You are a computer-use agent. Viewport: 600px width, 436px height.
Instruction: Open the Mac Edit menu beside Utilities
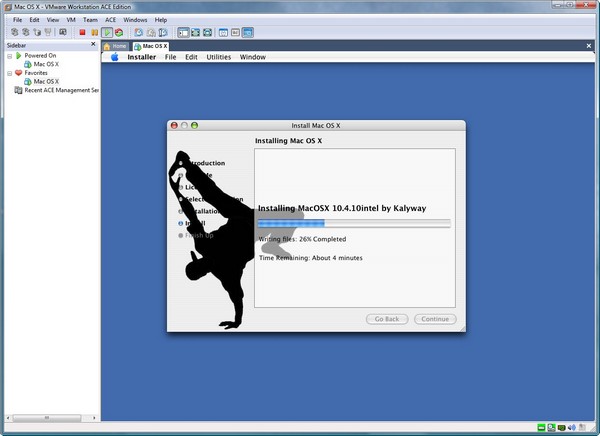coord(191,57)
